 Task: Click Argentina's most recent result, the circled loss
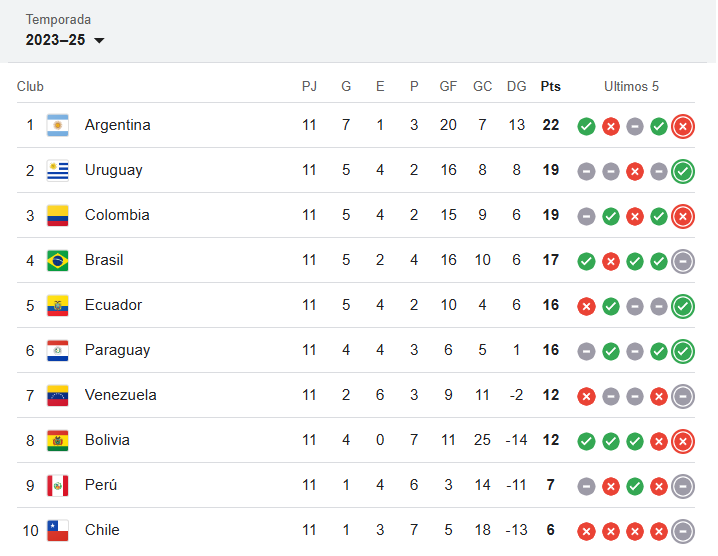683,126
